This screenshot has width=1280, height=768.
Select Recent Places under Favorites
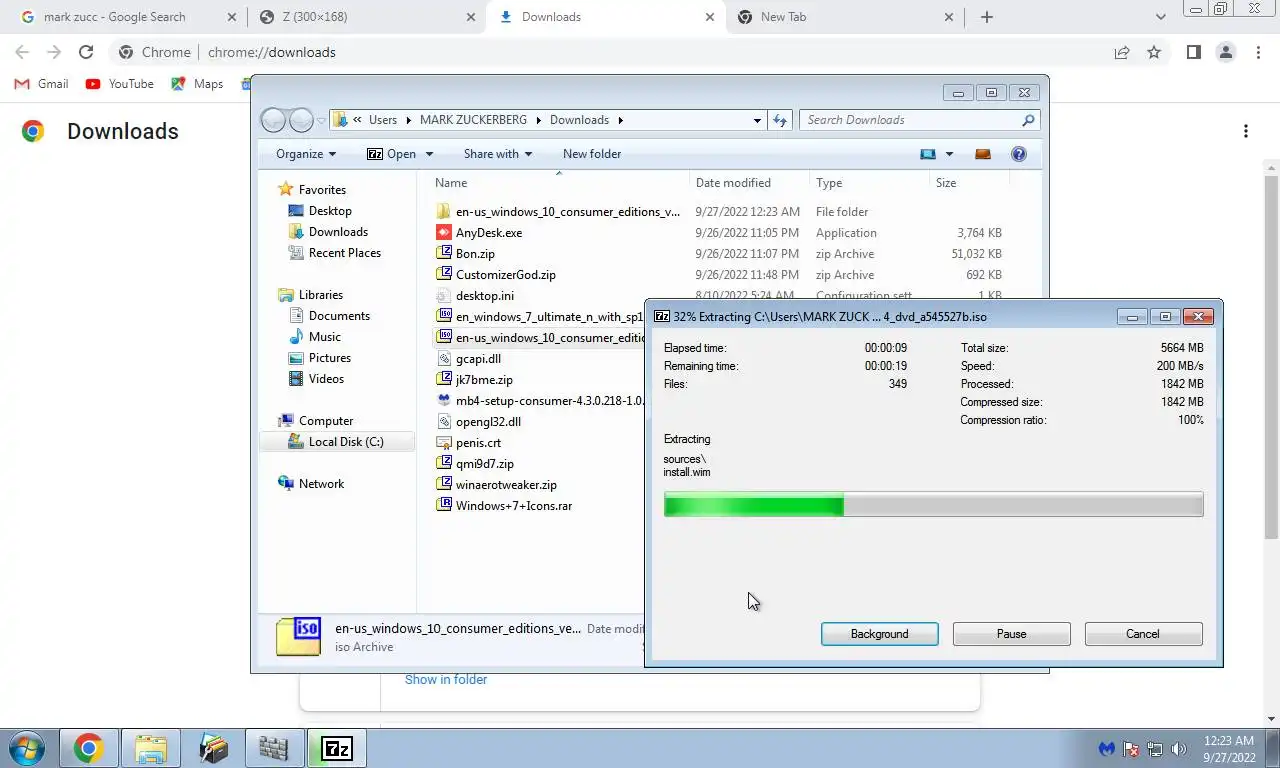pos(345,253)
